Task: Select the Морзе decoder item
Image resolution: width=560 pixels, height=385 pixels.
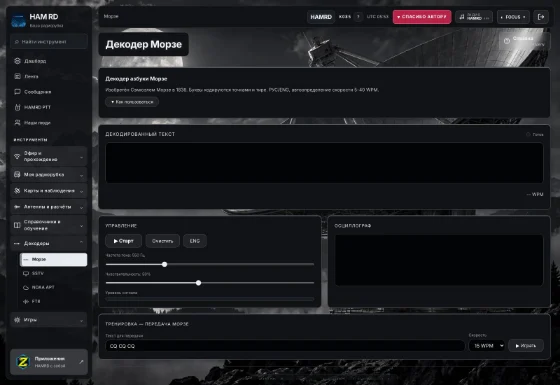Action: [x=53, y=259]
